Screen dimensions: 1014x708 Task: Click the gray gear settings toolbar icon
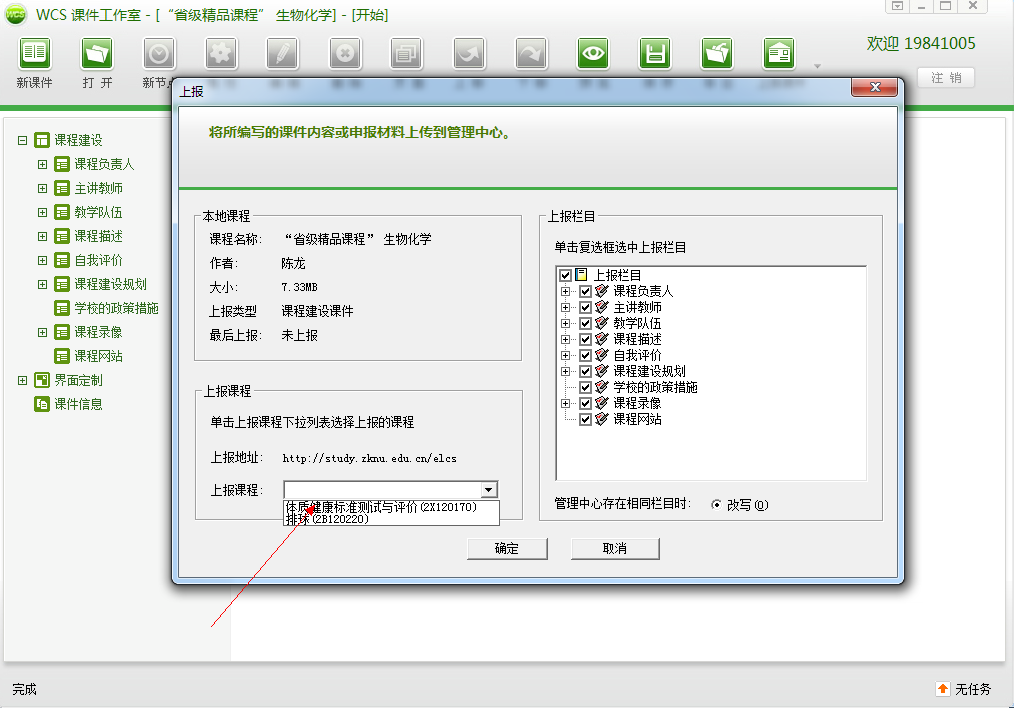pyautogui.click(x=221, y=53)
